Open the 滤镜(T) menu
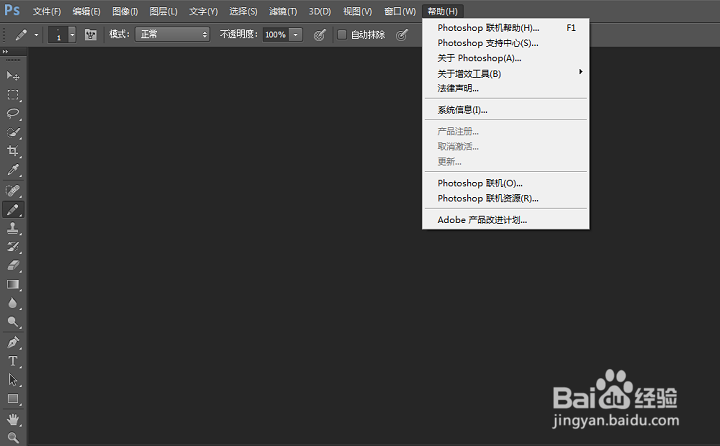The image size is (720, 446). (283, 11)
